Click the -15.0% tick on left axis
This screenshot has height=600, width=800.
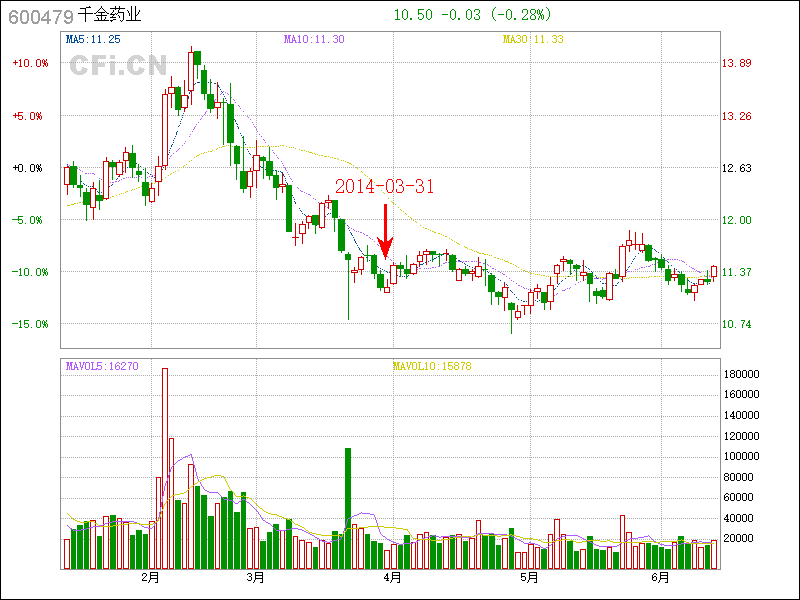tap(30, 324)
